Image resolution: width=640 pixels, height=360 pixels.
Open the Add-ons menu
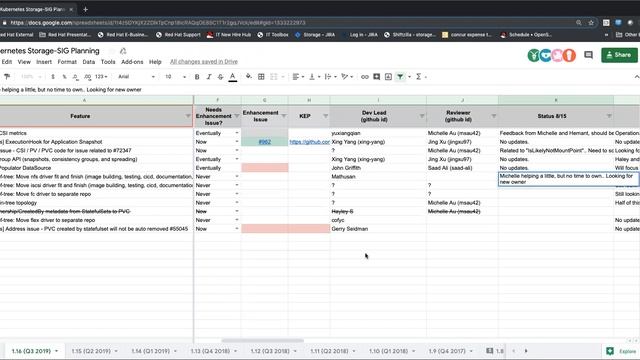(x=132, y=62)
